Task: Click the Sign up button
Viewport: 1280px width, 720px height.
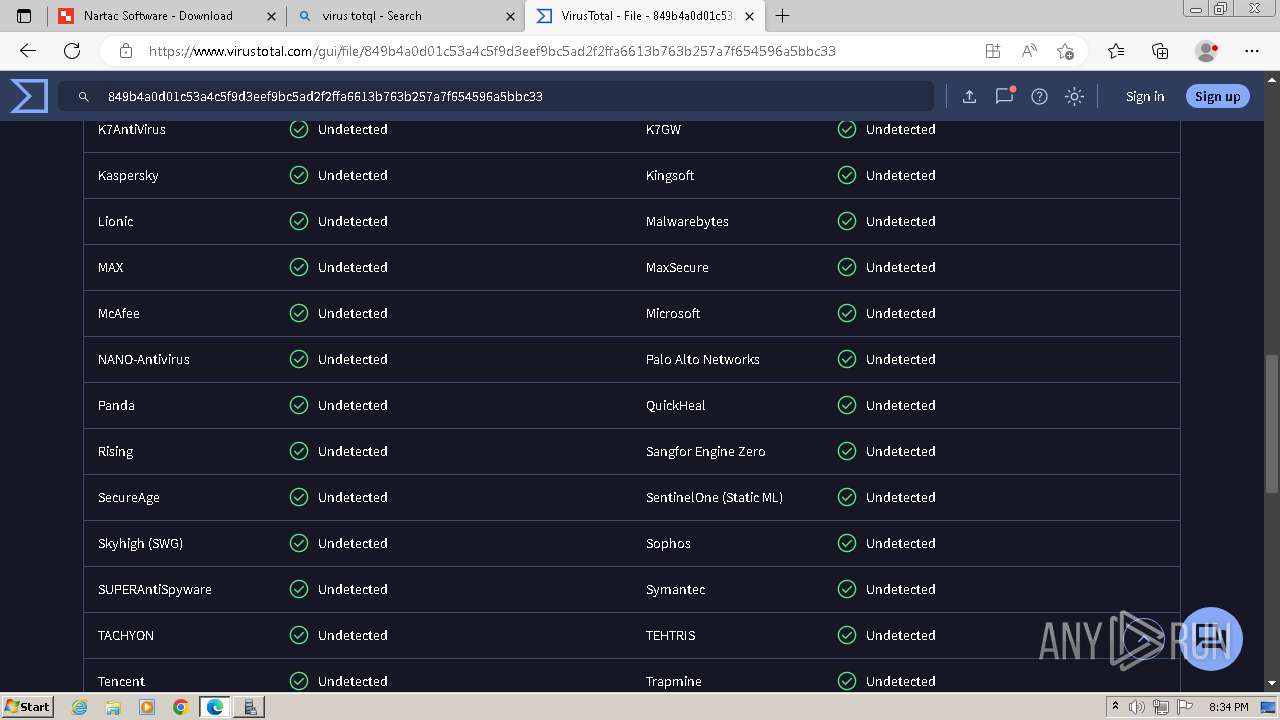Action: coord(1217,96)
